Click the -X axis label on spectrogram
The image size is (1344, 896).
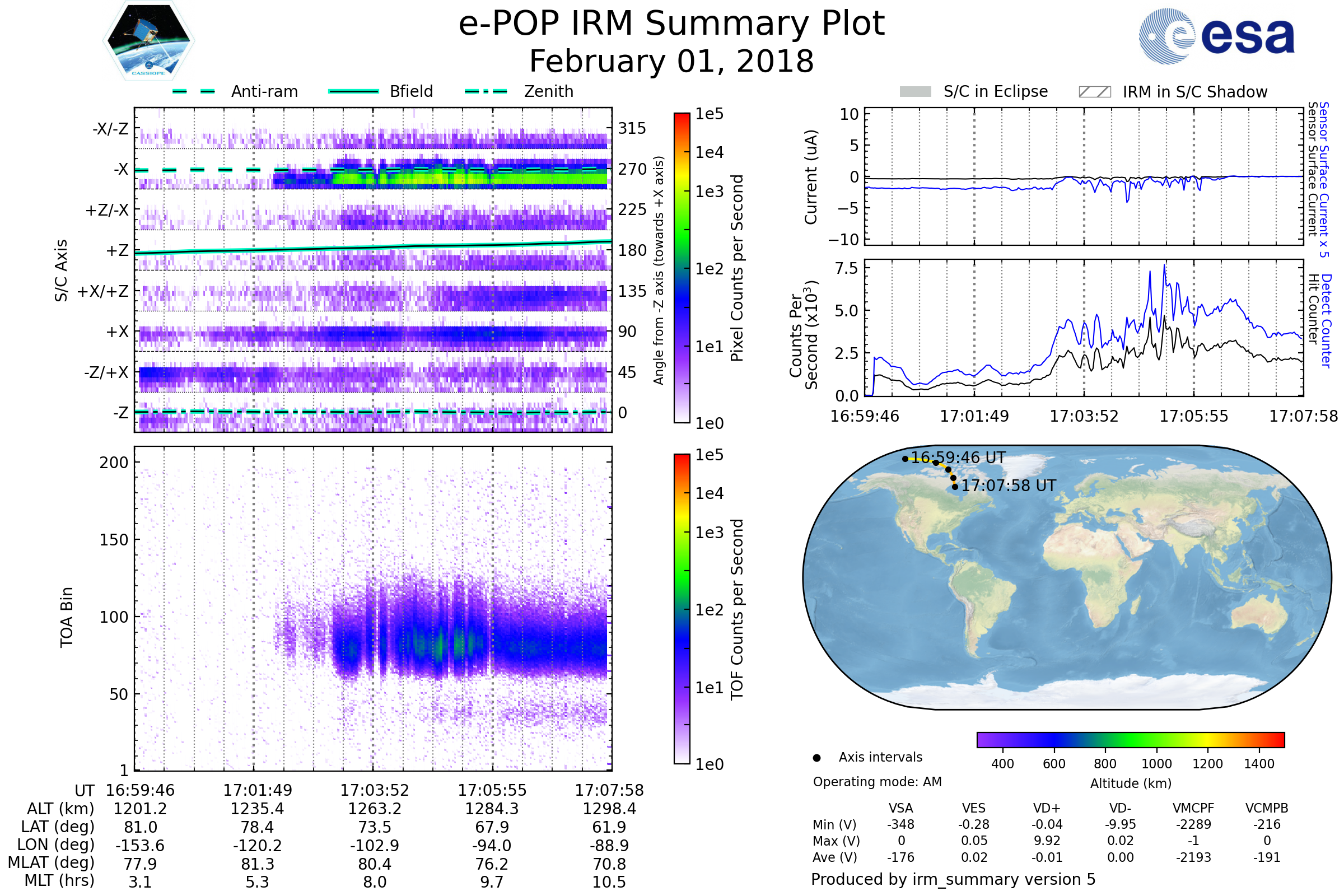[x=120, y=170]
